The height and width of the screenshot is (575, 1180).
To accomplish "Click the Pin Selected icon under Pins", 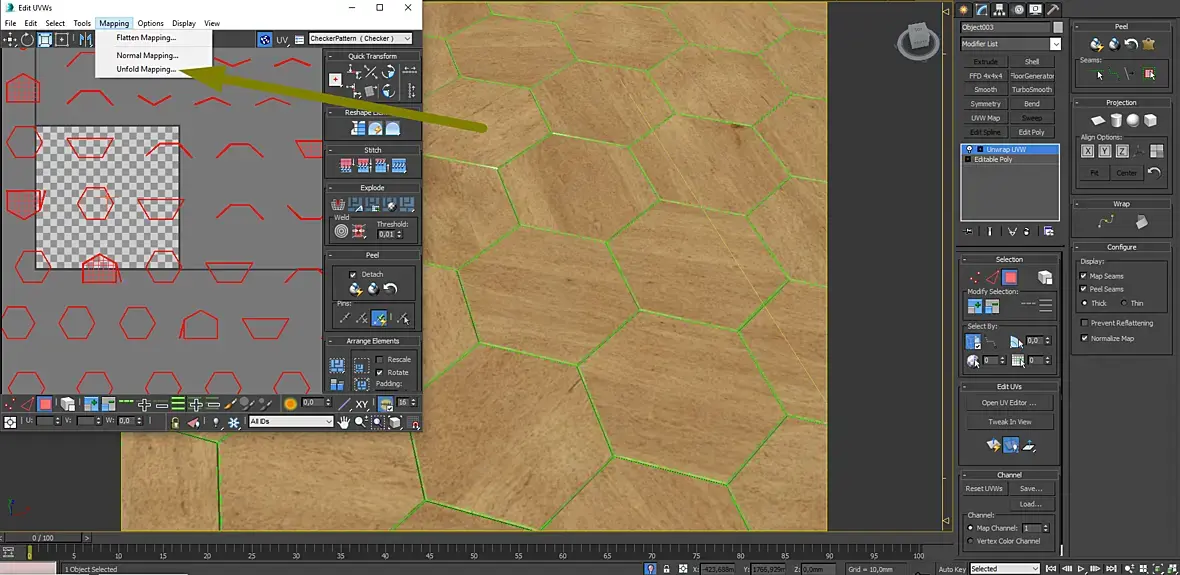I will [344, 318].
